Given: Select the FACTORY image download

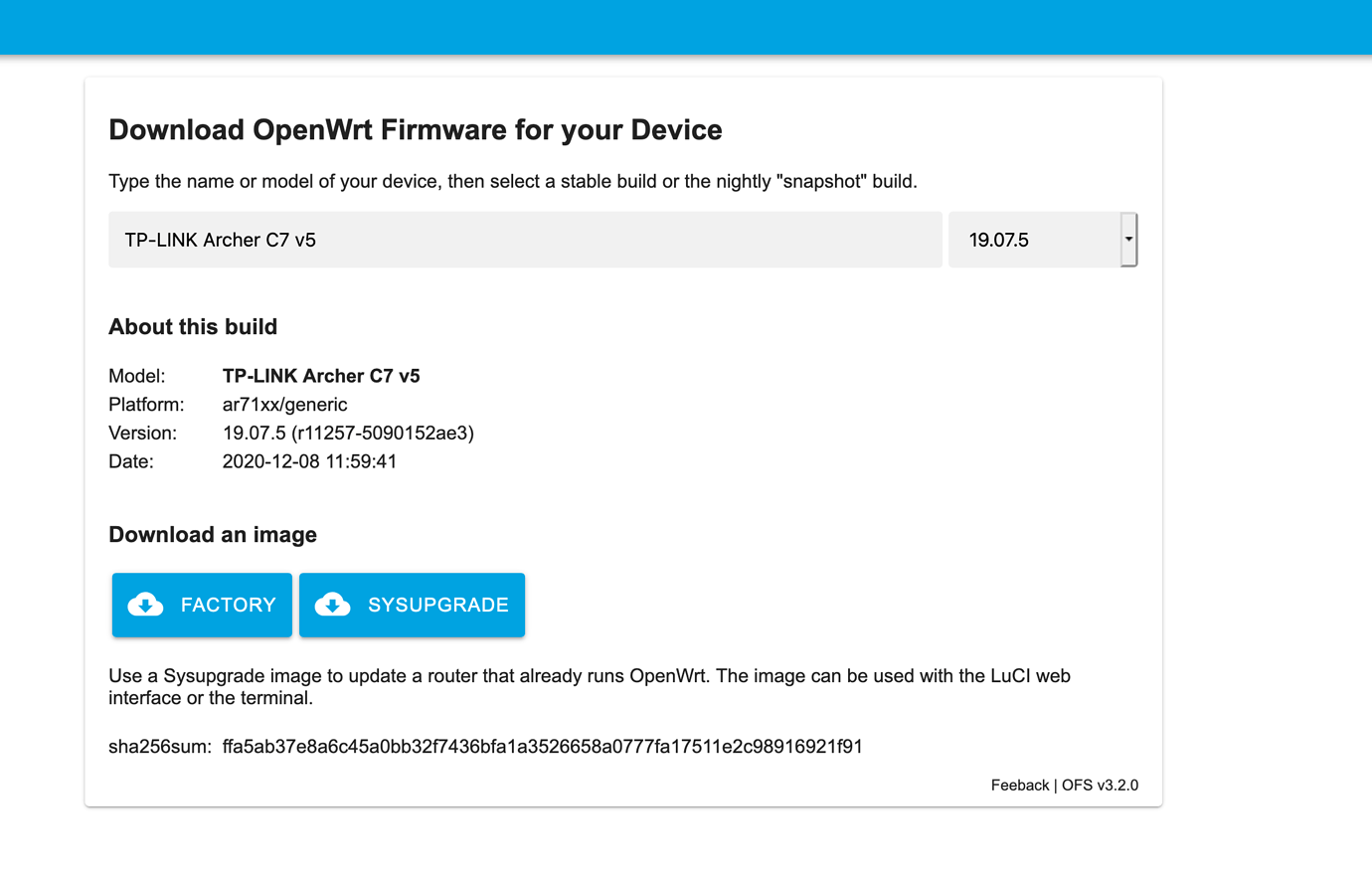Looking at the screenshot, I should pos(202,605).
